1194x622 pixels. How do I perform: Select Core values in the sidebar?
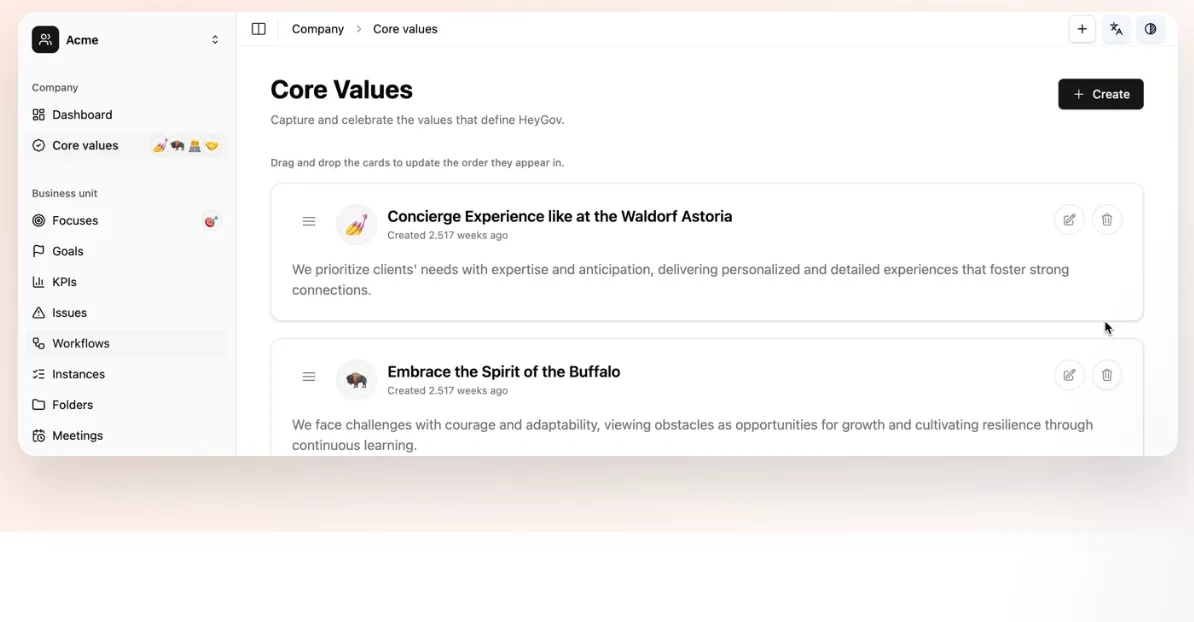pyautogui.click(x=85, y=146)
